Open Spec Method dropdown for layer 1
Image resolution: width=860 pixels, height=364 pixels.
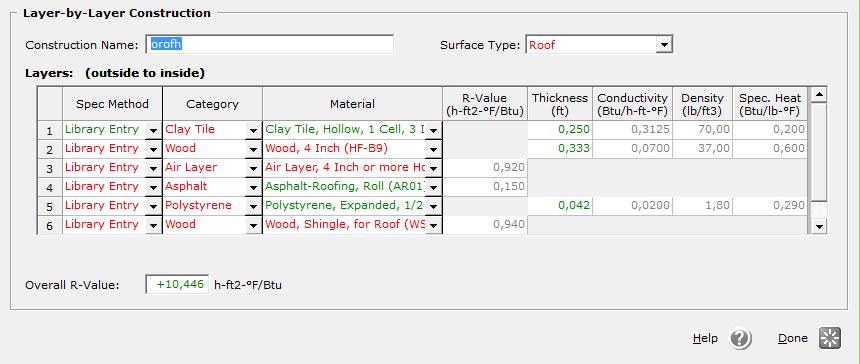153,130
